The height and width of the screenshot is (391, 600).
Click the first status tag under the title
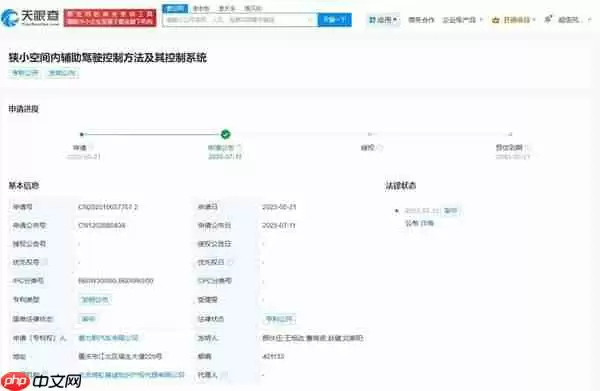[x=25, y=73]
